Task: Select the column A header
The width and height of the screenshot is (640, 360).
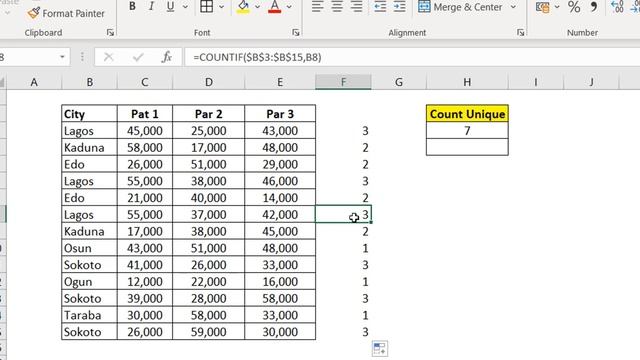Action: [34, 82]
